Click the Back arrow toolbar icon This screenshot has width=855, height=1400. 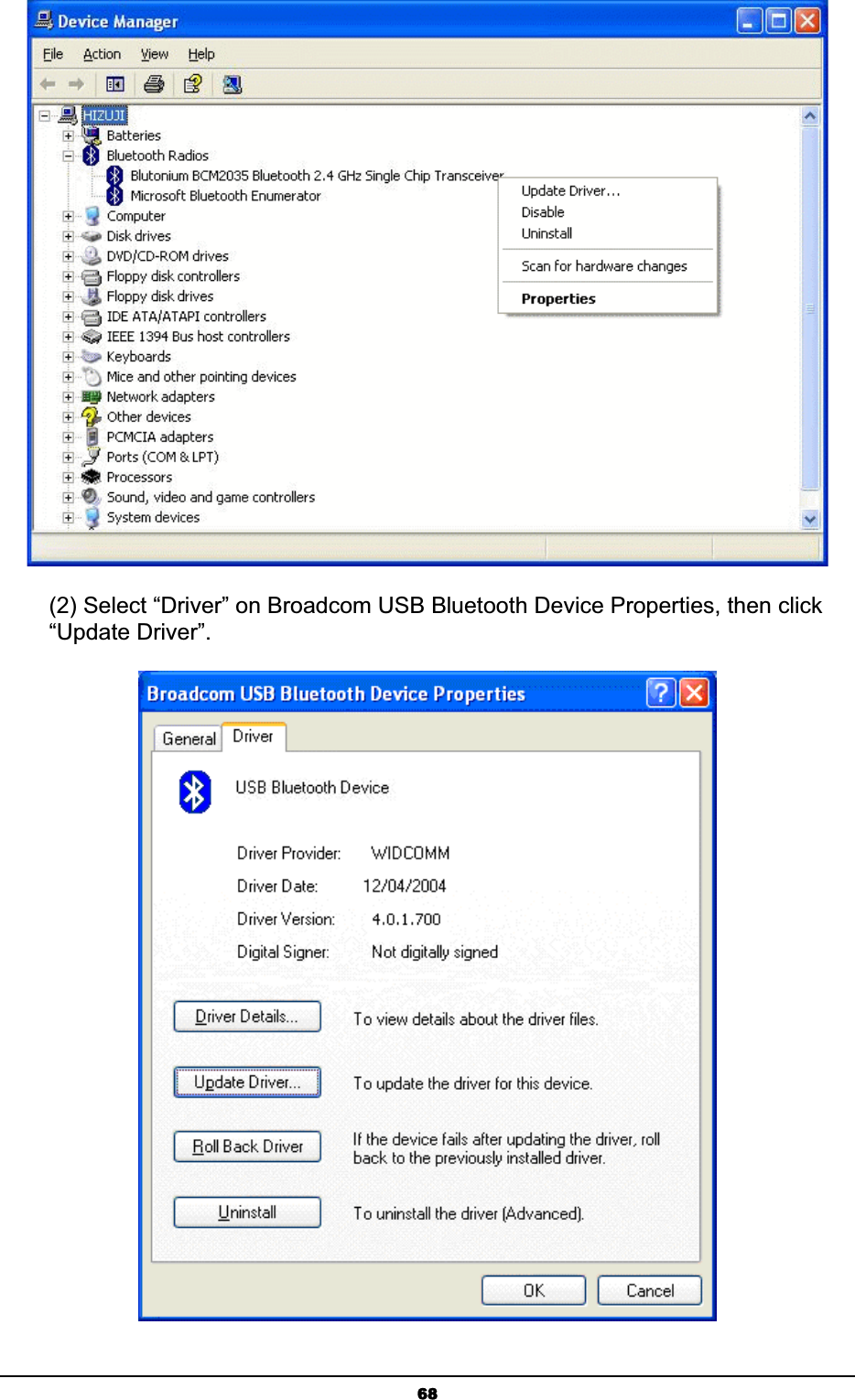pos(48,84)
